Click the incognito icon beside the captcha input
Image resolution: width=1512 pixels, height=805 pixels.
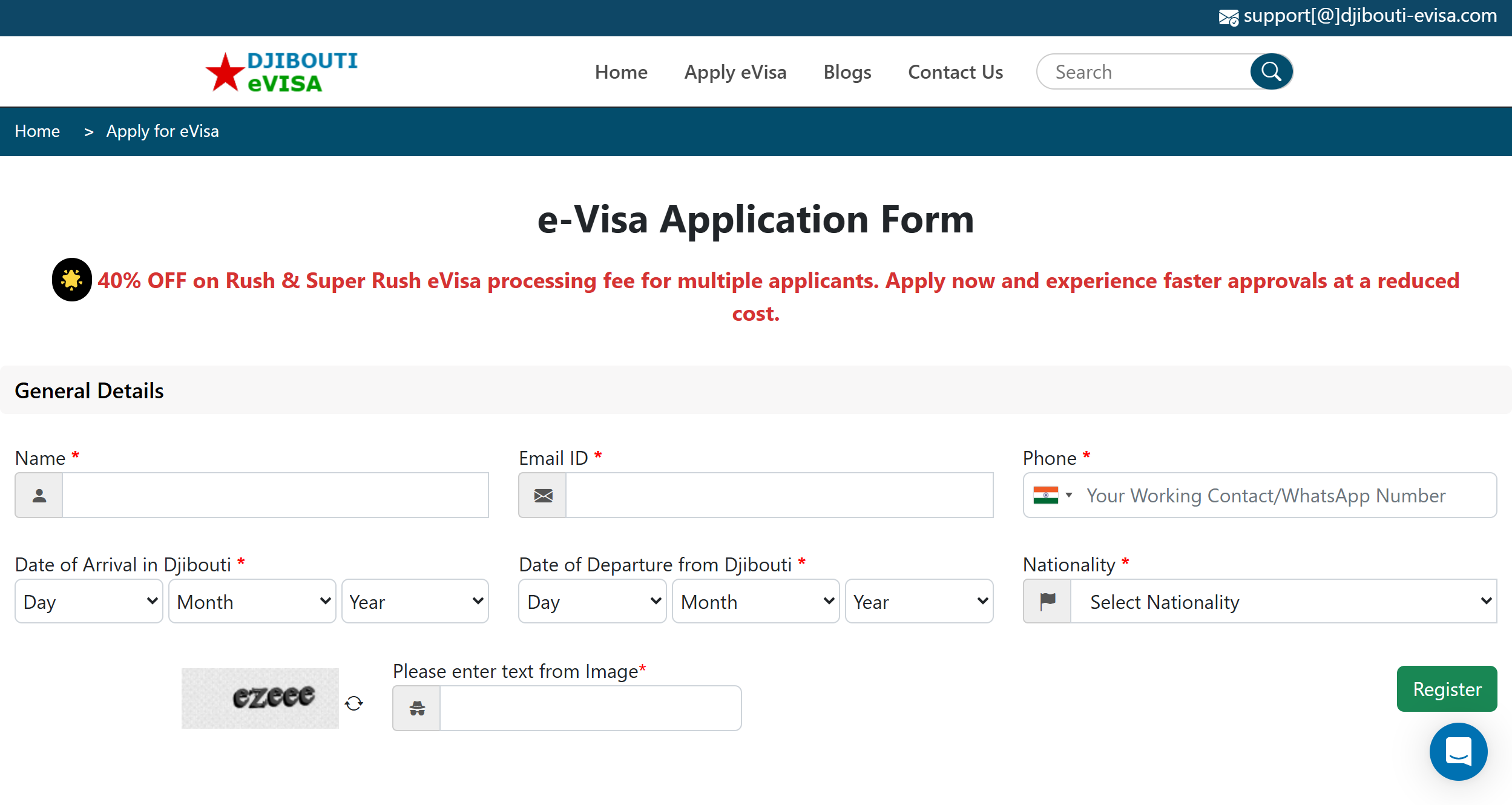click(x=416, y=707)
